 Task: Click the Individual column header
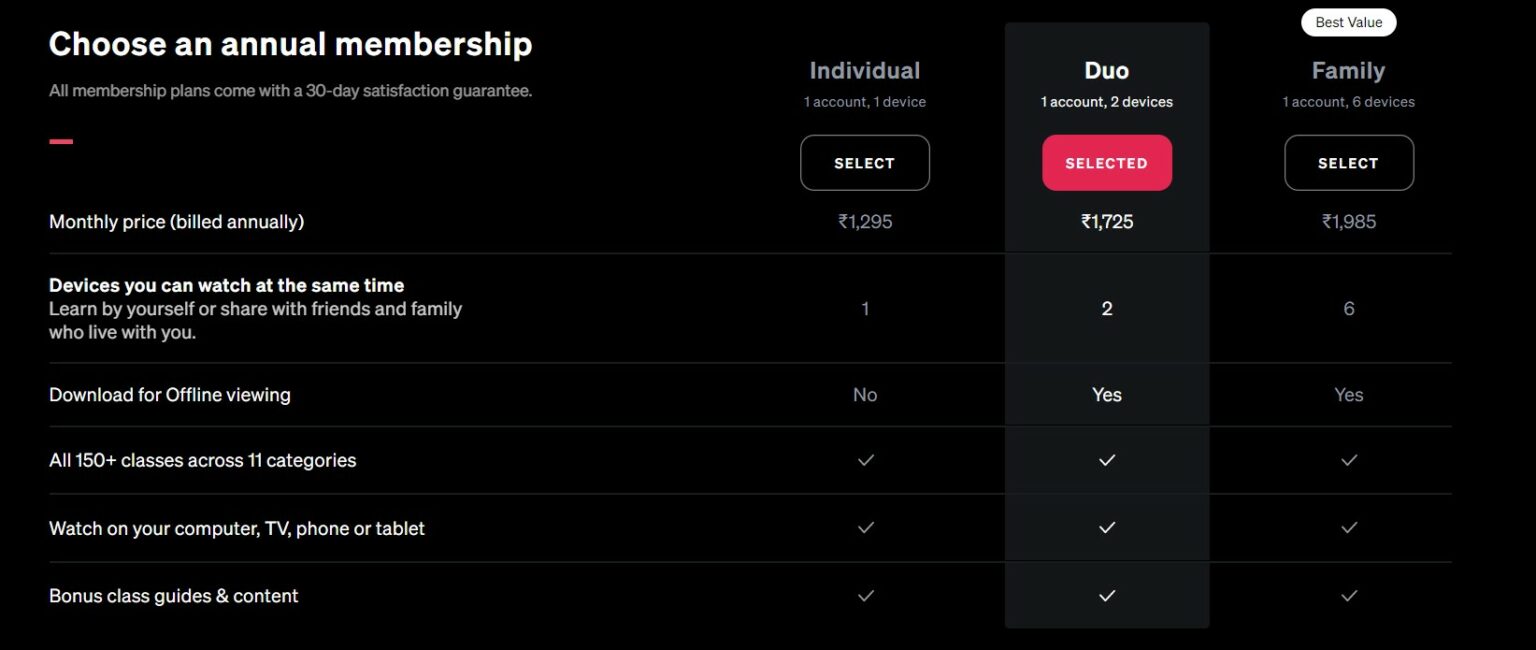point(865,70)
